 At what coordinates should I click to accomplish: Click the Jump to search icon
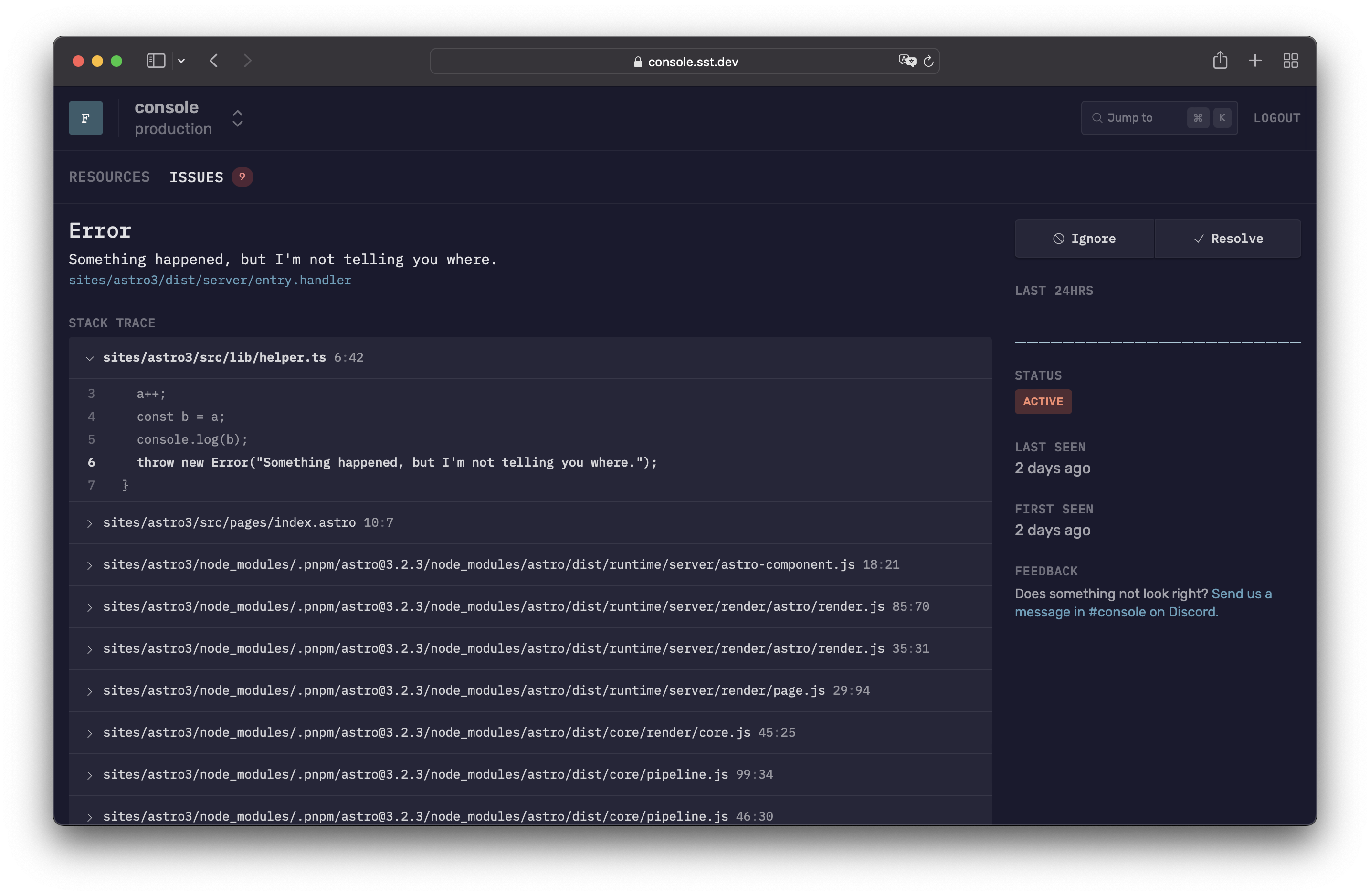click(1097, 117)
